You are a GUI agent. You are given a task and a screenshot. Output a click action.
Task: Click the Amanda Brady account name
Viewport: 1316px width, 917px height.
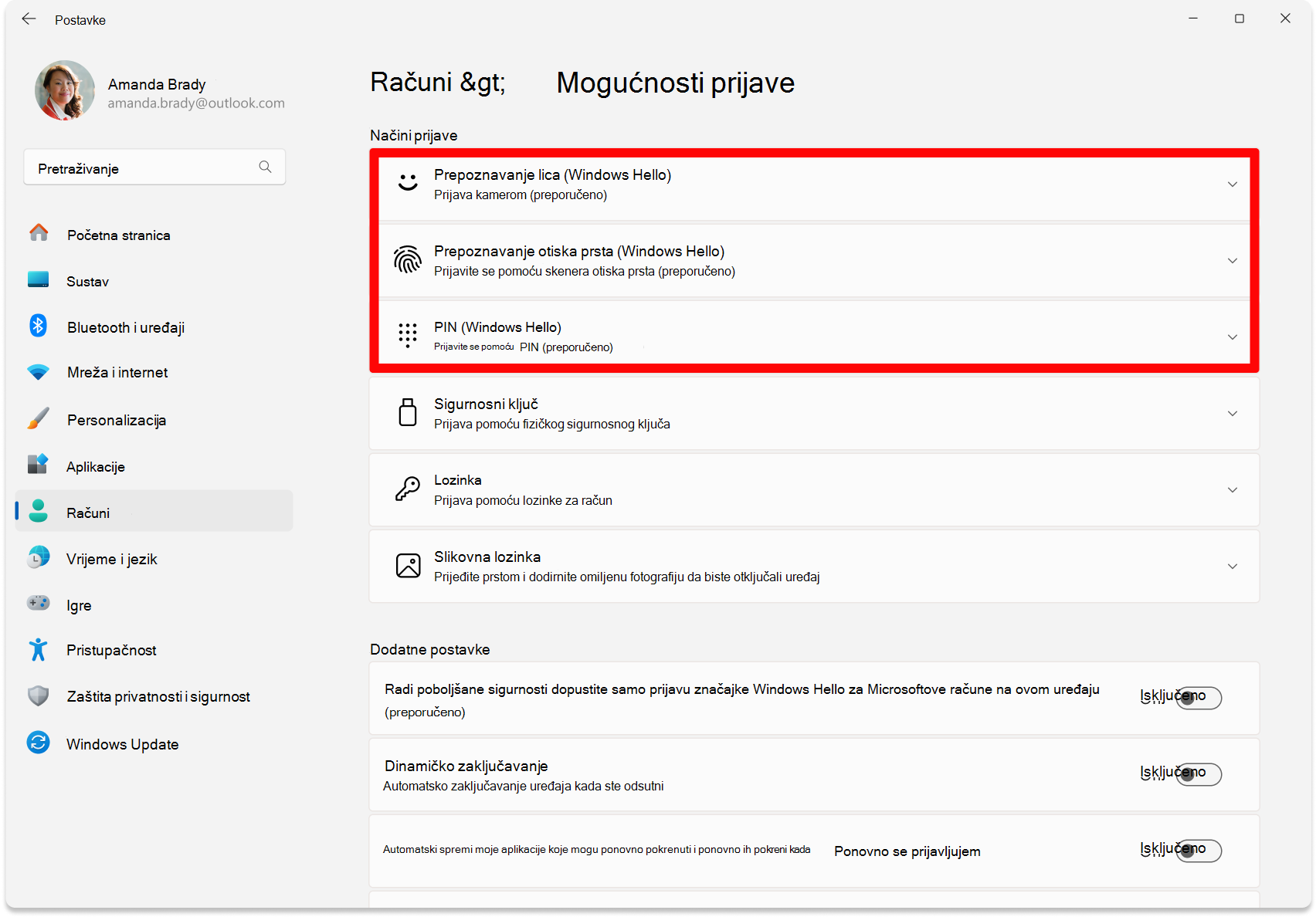click(157, 84)
